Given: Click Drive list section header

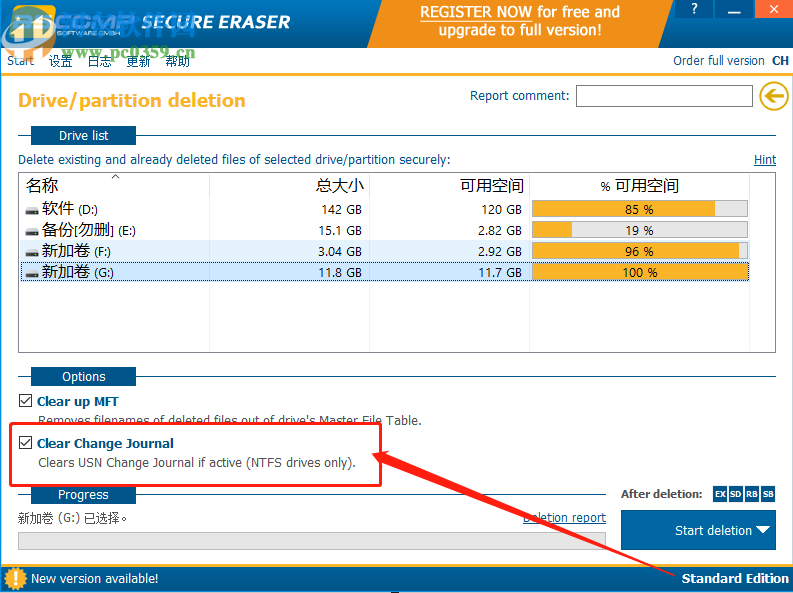Looking at the screenshot, I should pos(83,135).
